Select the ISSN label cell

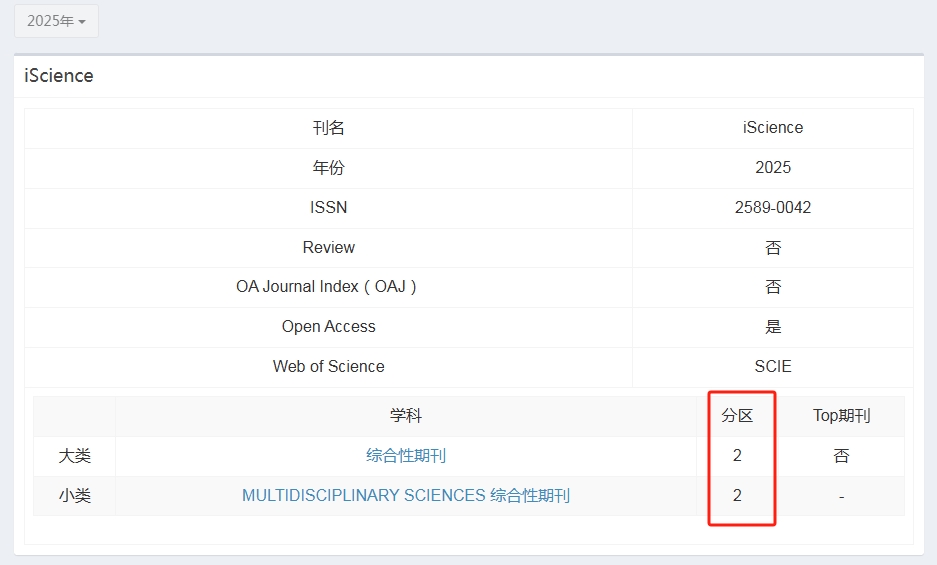pos(328,208)
